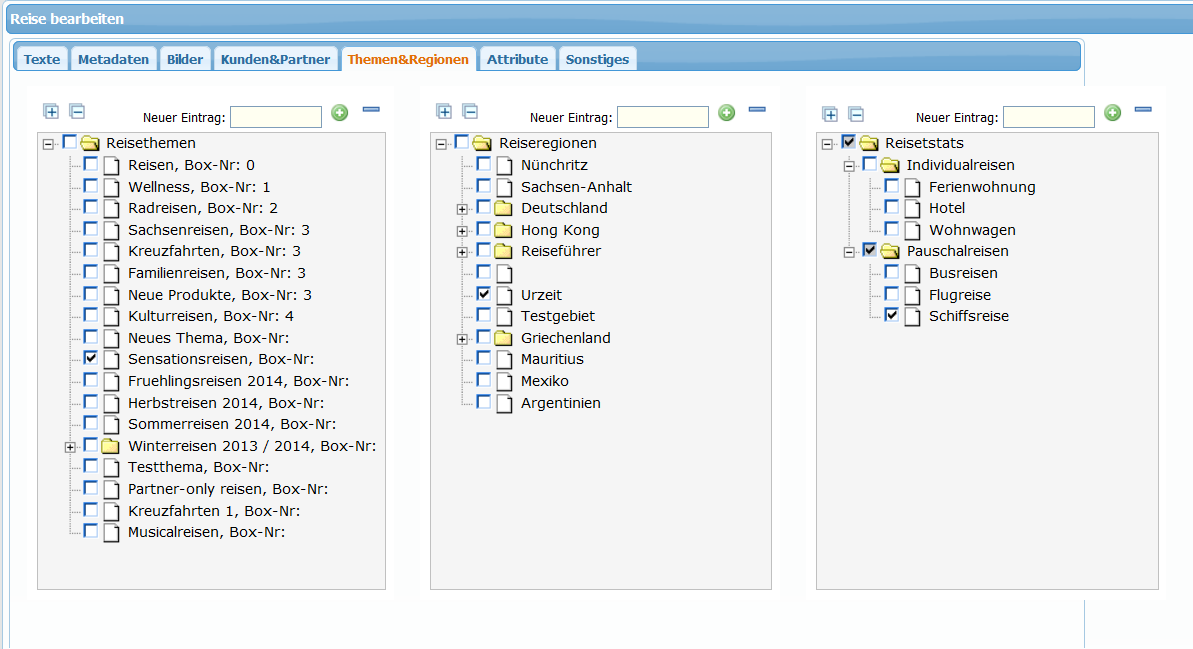Click green add button above Reisethemen tree
The width and height of the screenshot is (1193, 649).
pyautogui.click(x=340, y=113)
